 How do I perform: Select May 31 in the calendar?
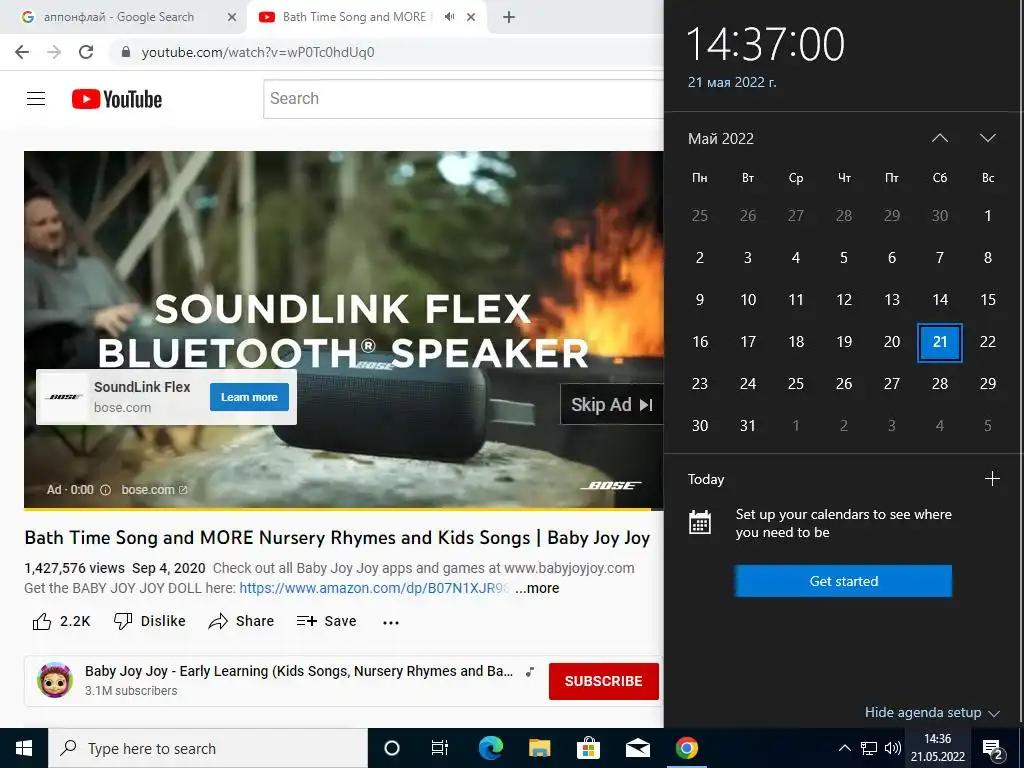(748, 426)
